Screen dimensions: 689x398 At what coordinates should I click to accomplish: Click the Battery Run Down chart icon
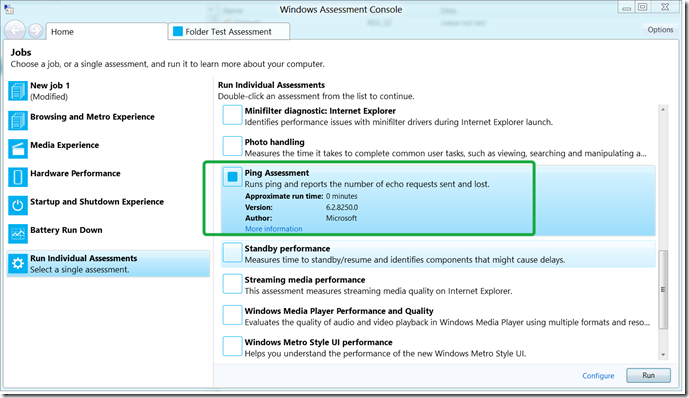coord(18,234)
